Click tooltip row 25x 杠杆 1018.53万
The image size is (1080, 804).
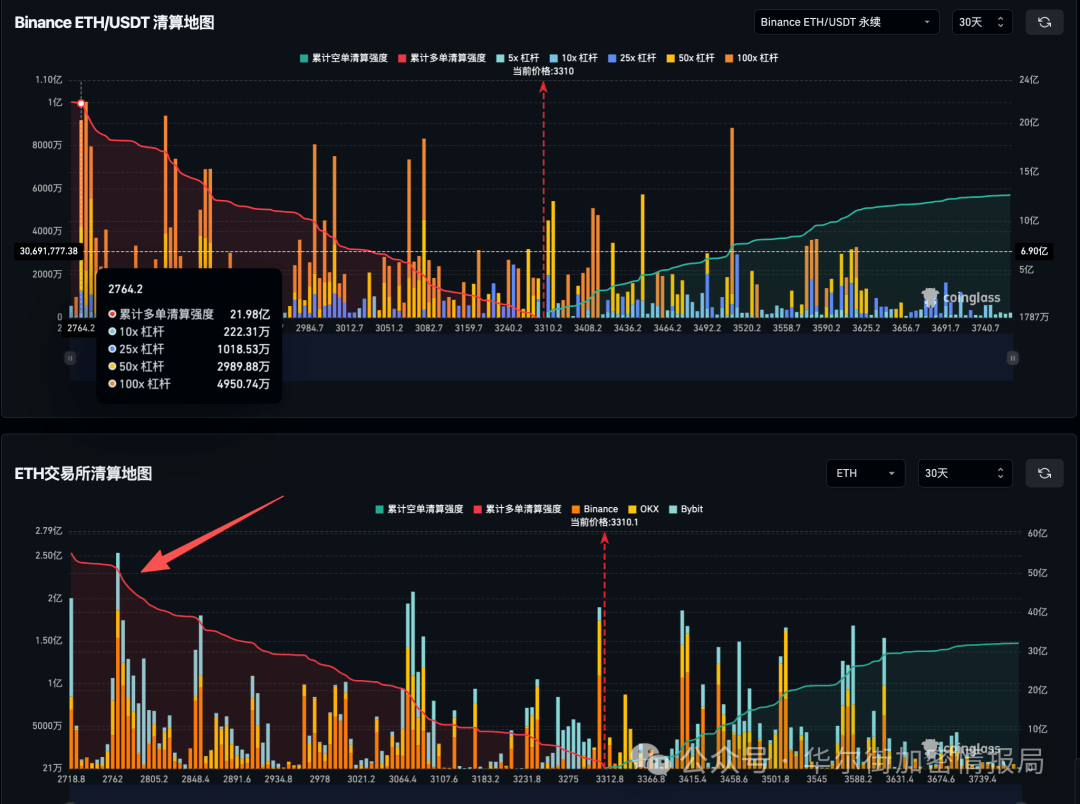click(189, 349)
